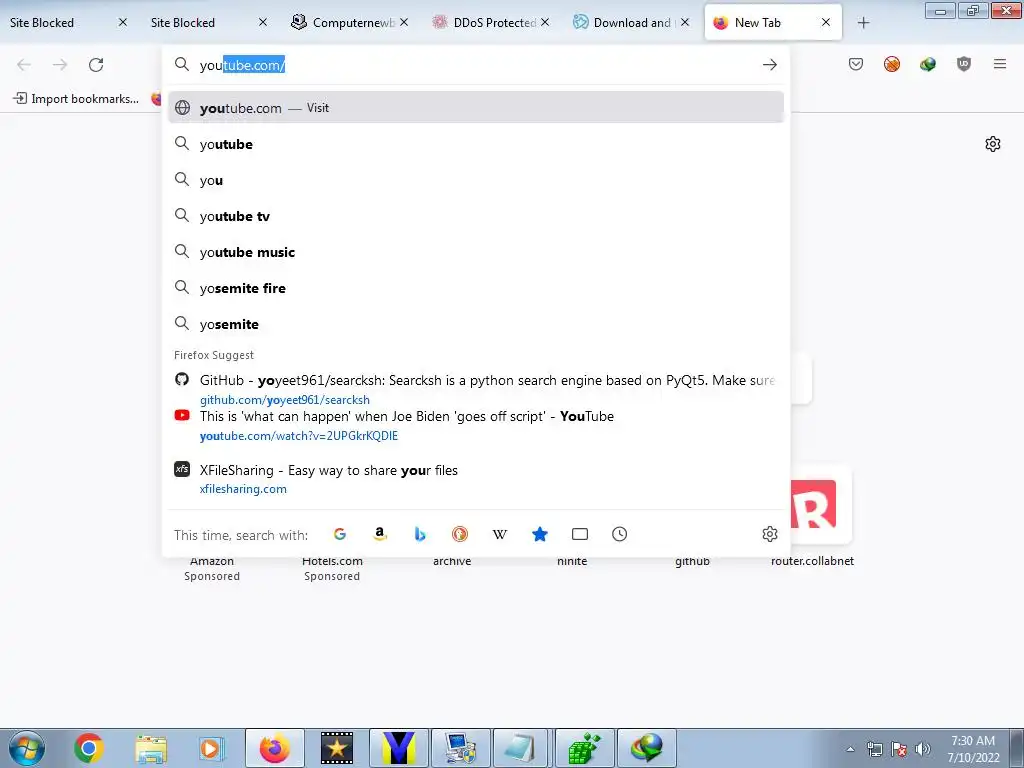Search this time with Wikipedia icon
This screenshot has height=768, width=1024.
pos(500,534)
